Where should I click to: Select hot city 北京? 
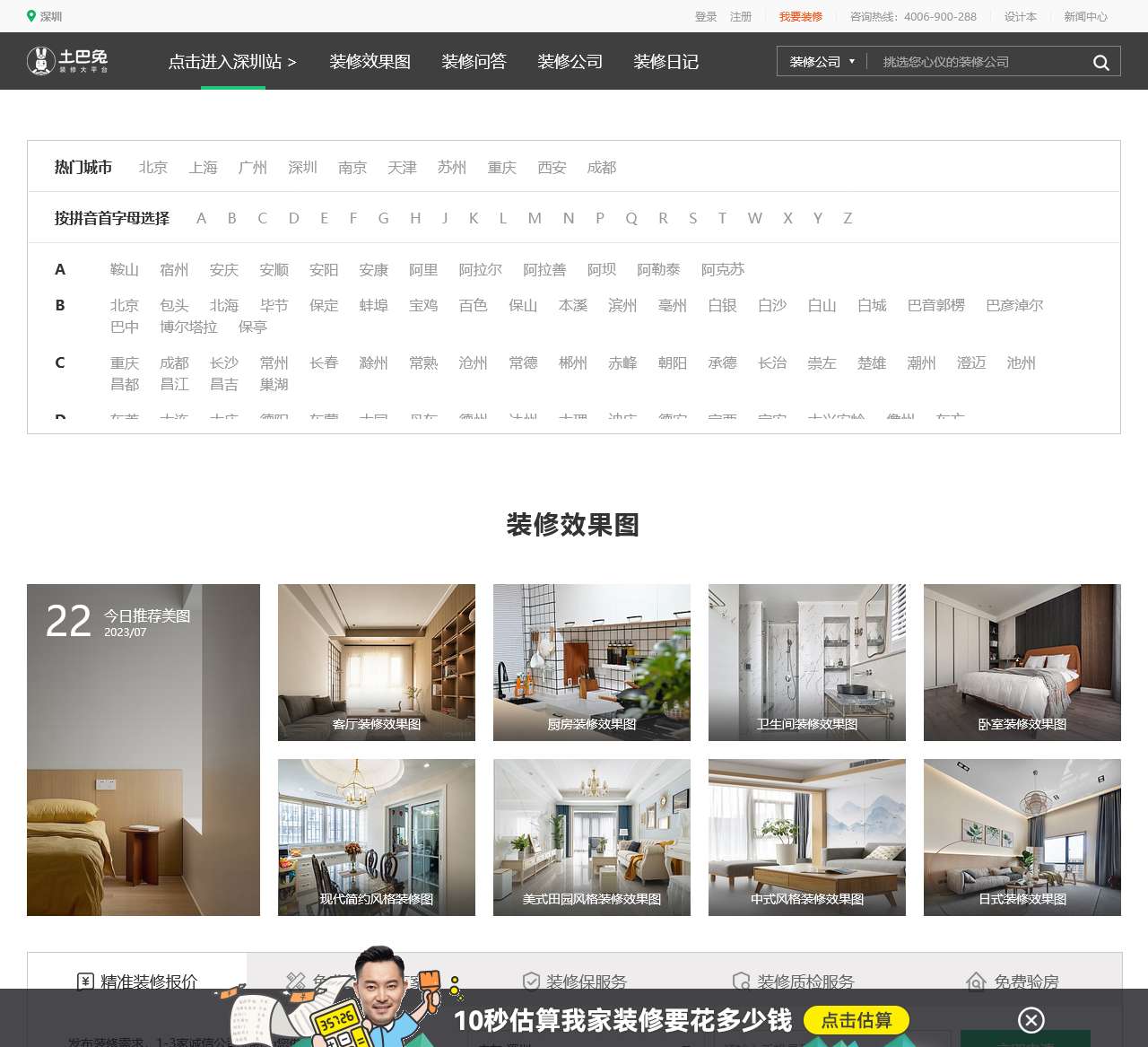(x=153, y=167)
